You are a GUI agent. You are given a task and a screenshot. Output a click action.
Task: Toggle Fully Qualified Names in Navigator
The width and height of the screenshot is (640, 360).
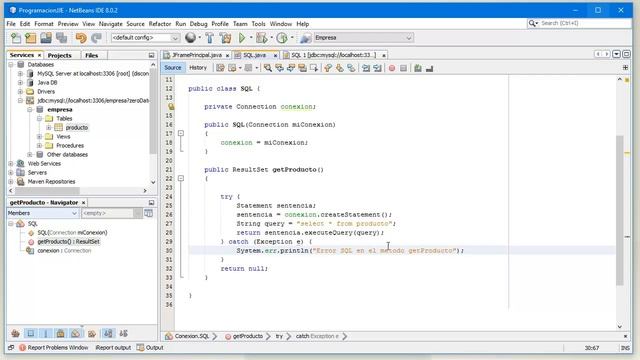click(92, 333)
